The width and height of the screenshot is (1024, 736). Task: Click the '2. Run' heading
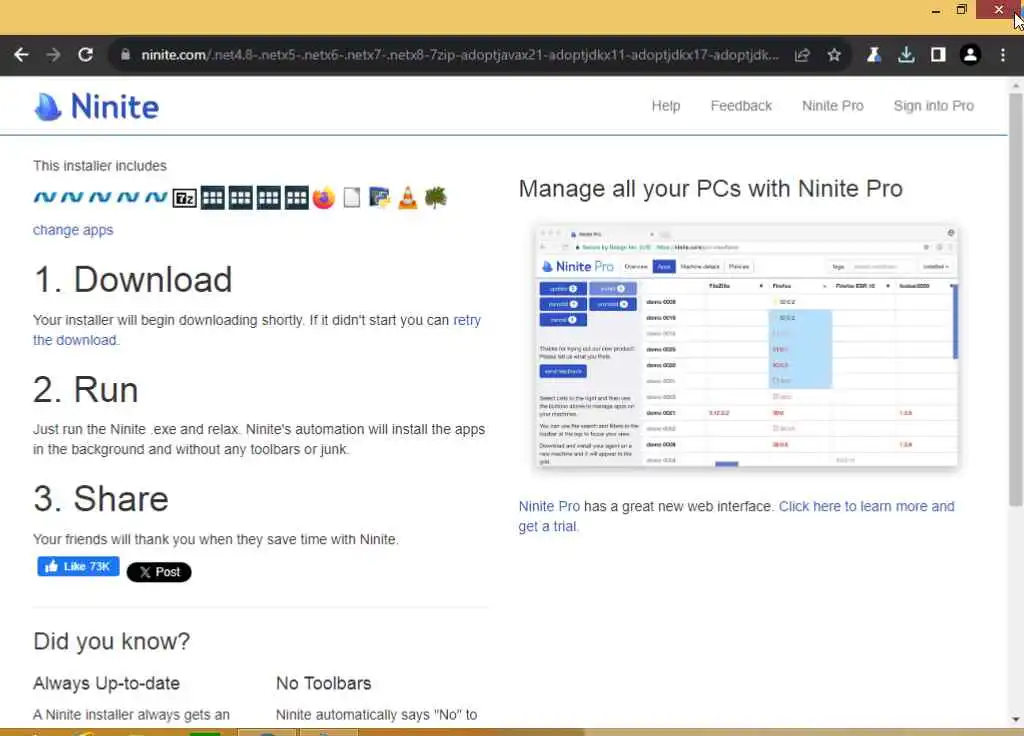click(x=86, y=390)
